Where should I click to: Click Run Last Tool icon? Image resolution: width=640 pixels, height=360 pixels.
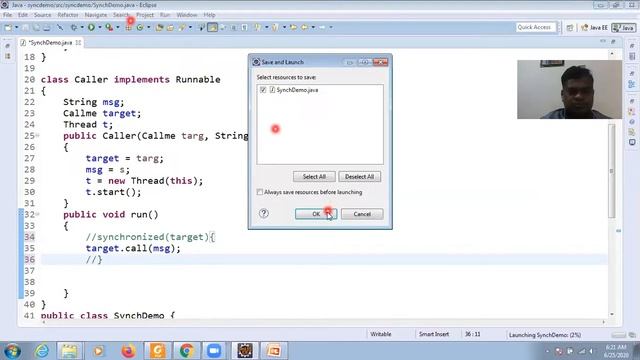(x=109, y=27)
